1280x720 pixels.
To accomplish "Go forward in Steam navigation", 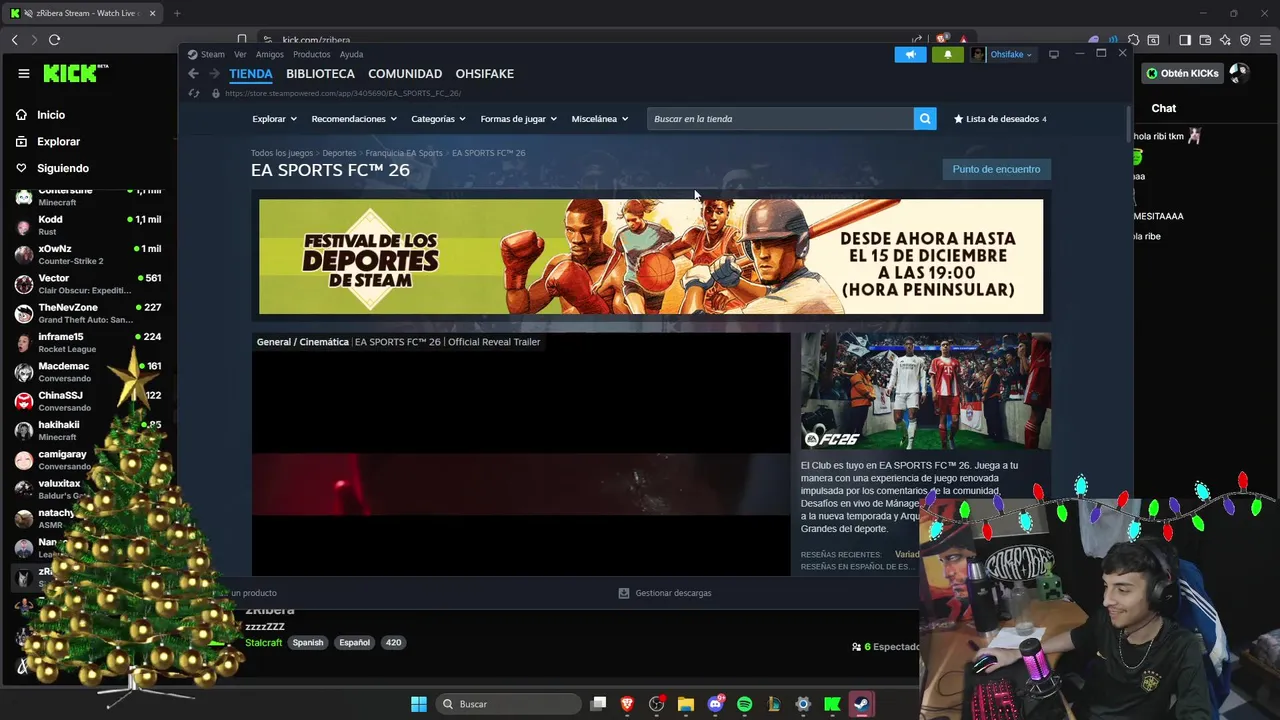I will (x=213, y=74).
